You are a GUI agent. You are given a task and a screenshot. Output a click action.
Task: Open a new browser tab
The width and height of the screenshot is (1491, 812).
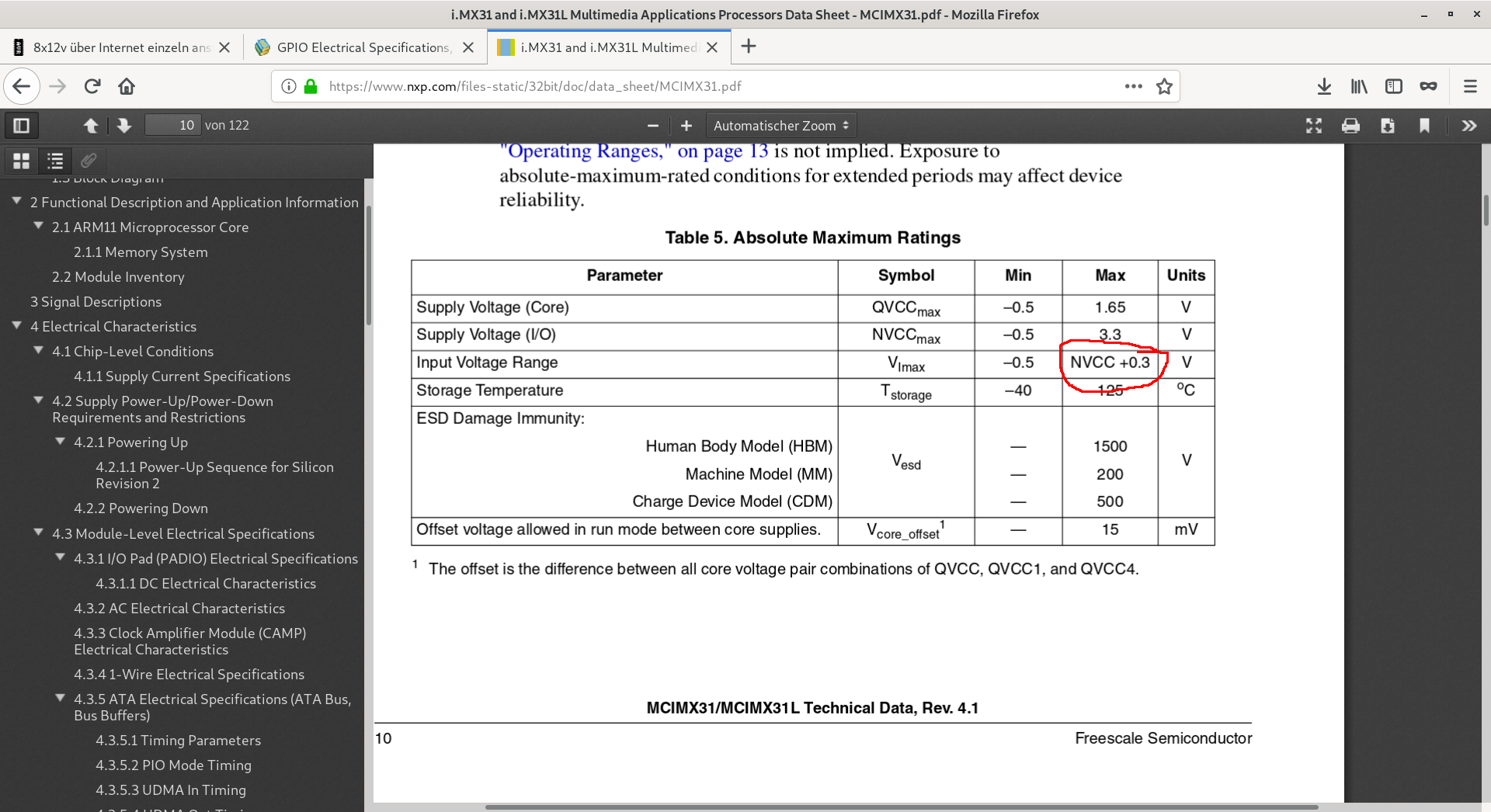point(749,47)
